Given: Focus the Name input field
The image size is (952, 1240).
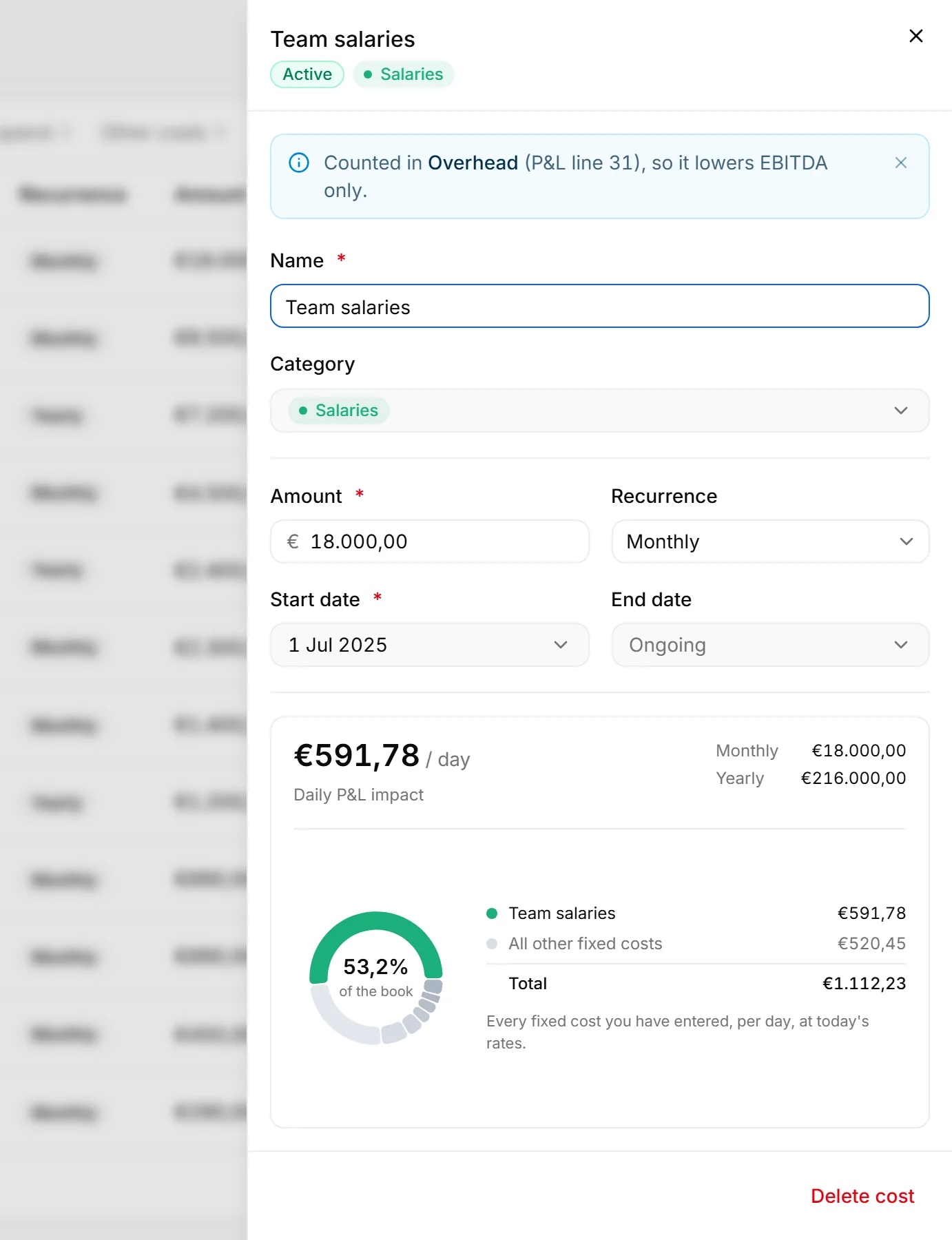Looking at the screenshot, I should point(599,307).
